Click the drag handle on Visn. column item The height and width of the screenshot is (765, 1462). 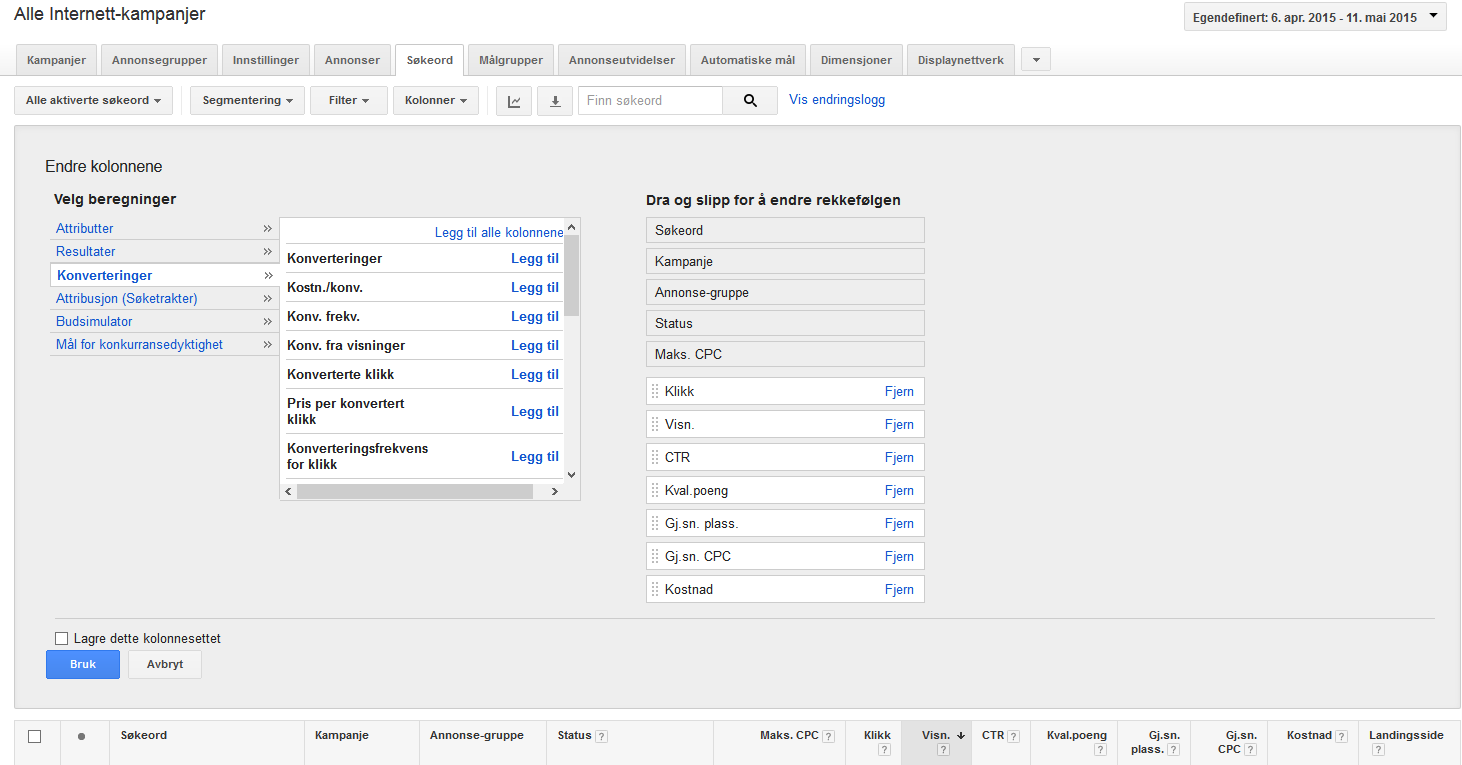click(x=656, y=424)
